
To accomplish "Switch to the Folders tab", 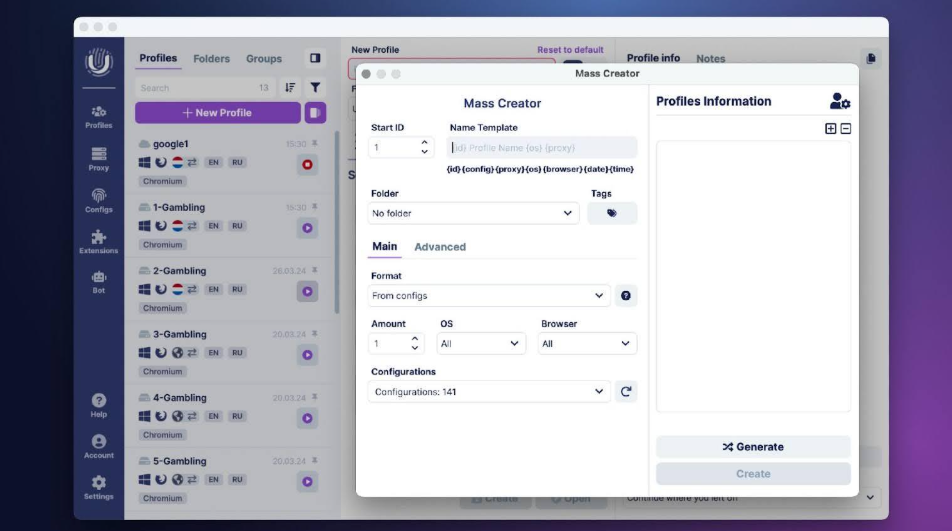I will pyautogui.click(x=211, y=59).
